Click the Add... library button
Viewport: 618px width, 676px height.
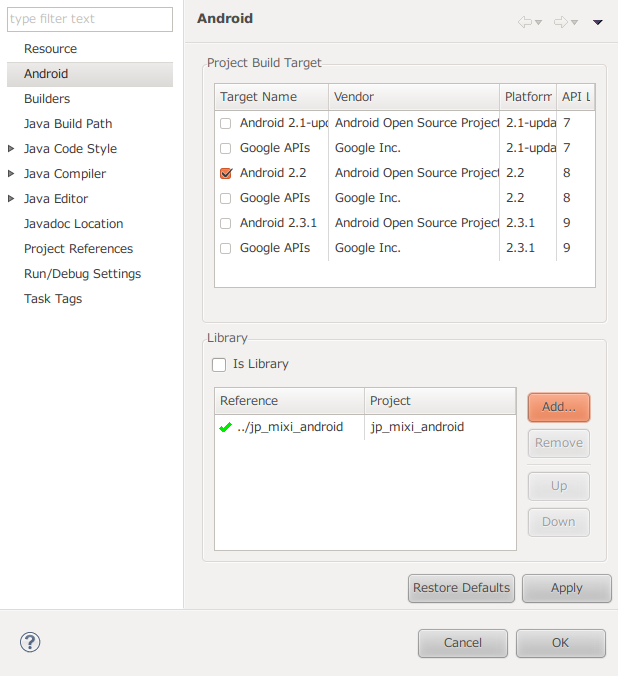[x=558, y=407]
